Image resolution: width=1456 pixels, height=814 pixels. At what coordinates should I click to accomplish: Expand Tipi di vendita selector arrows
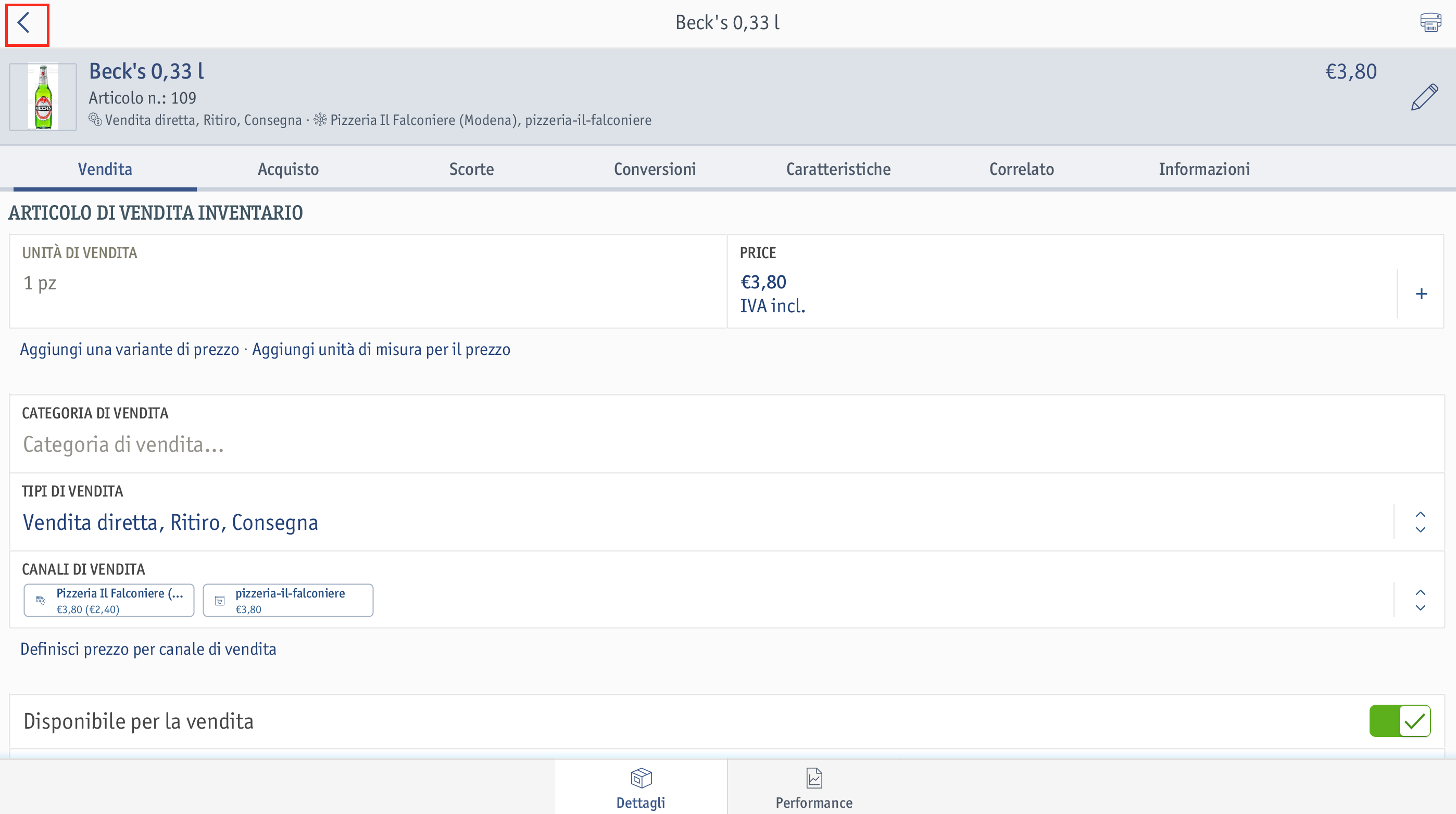(1420, 522)
